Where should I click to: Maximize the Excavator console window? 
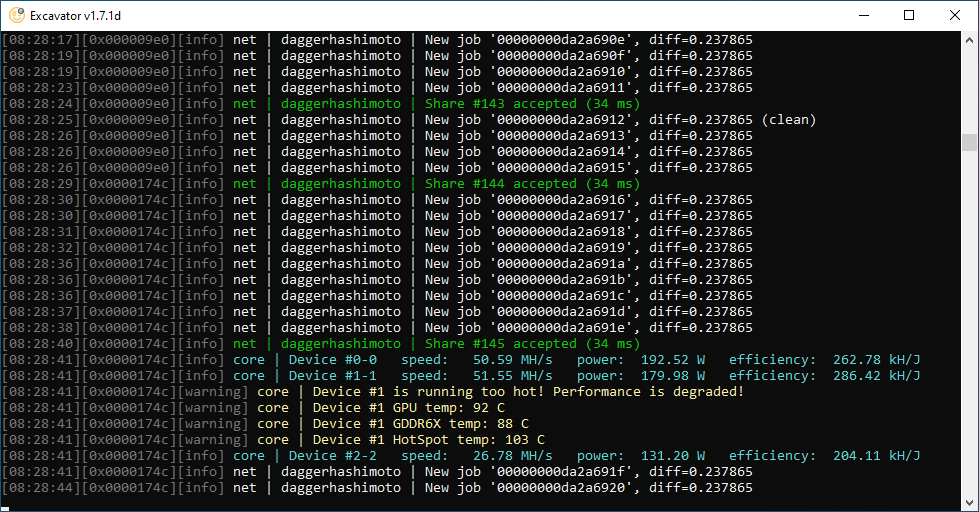click(909, 15)
